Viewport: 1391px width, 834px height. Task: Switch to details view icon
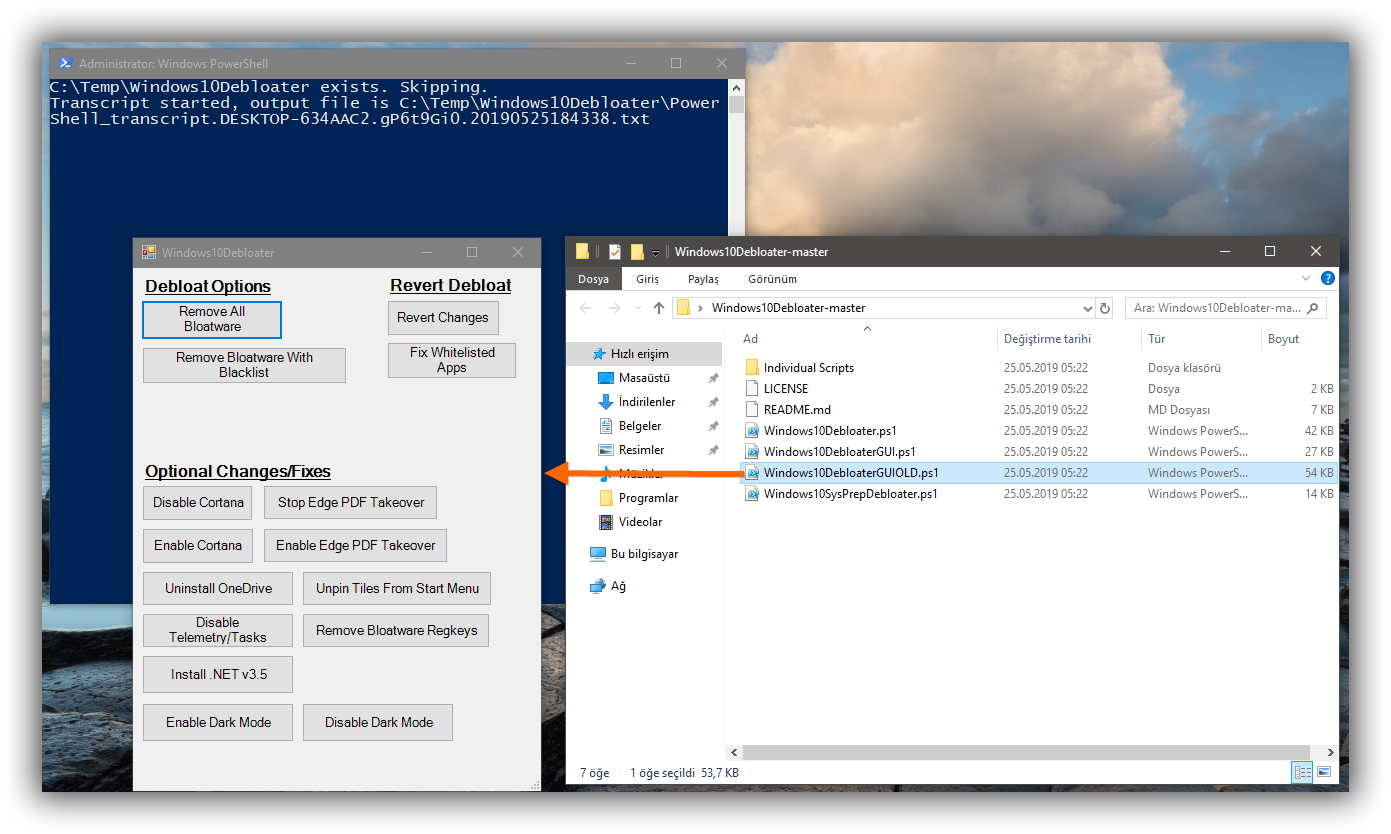click(x=1302, y=772)
